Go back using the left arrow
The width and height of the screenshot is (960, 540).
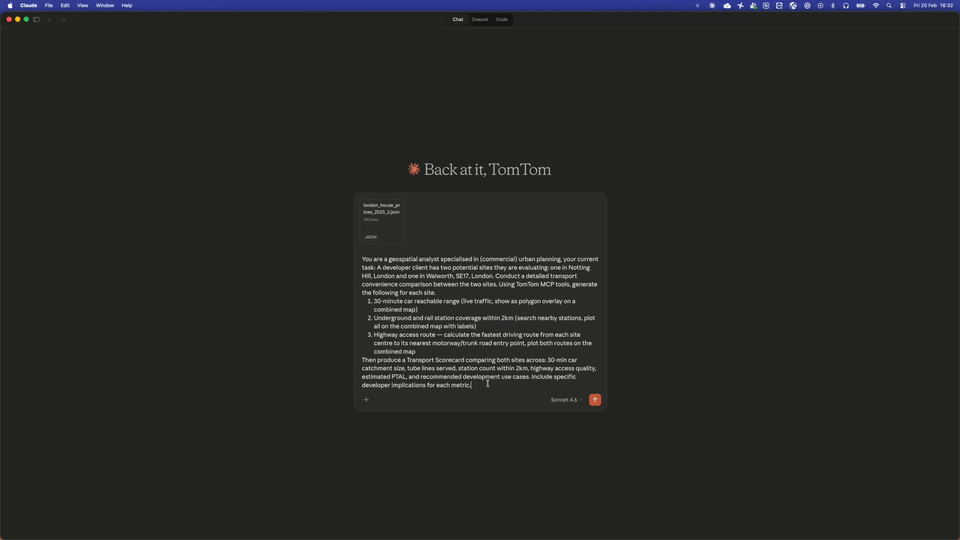click(x=49, y=19)
